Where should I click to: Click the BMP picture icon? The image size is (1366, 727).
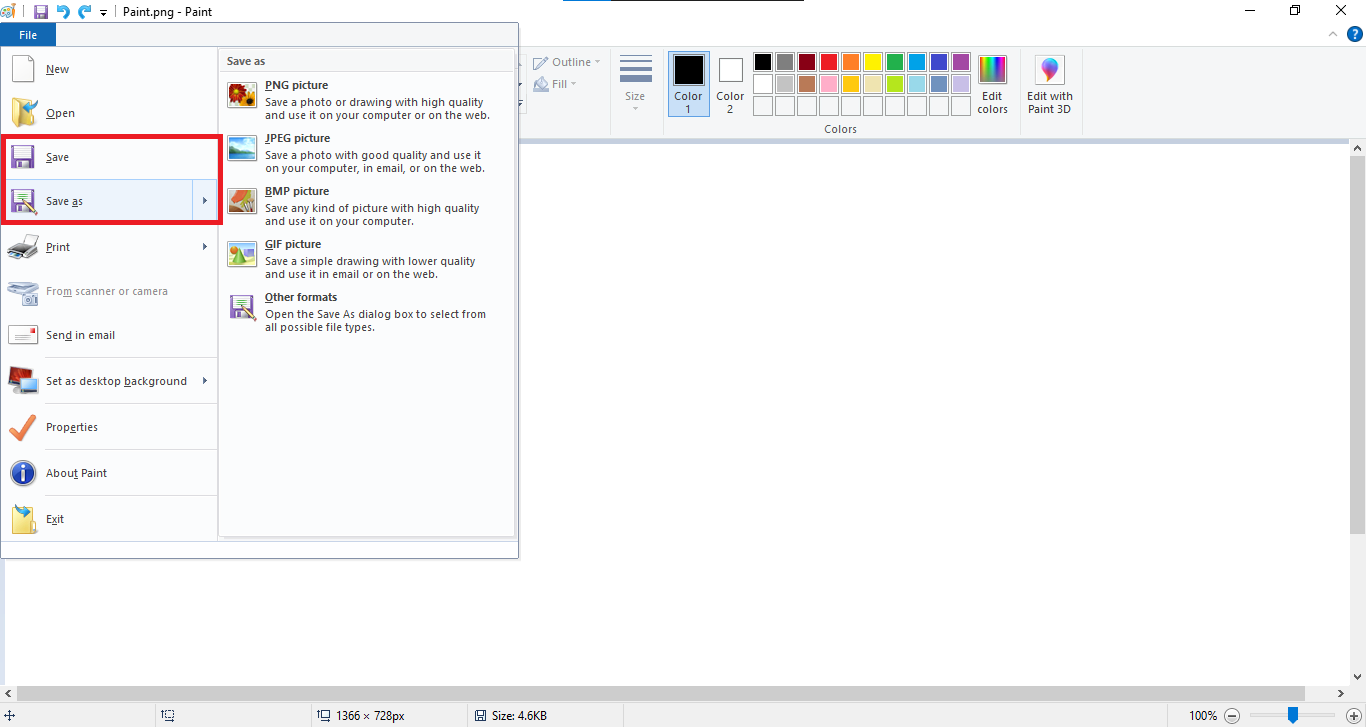(242, 201)
